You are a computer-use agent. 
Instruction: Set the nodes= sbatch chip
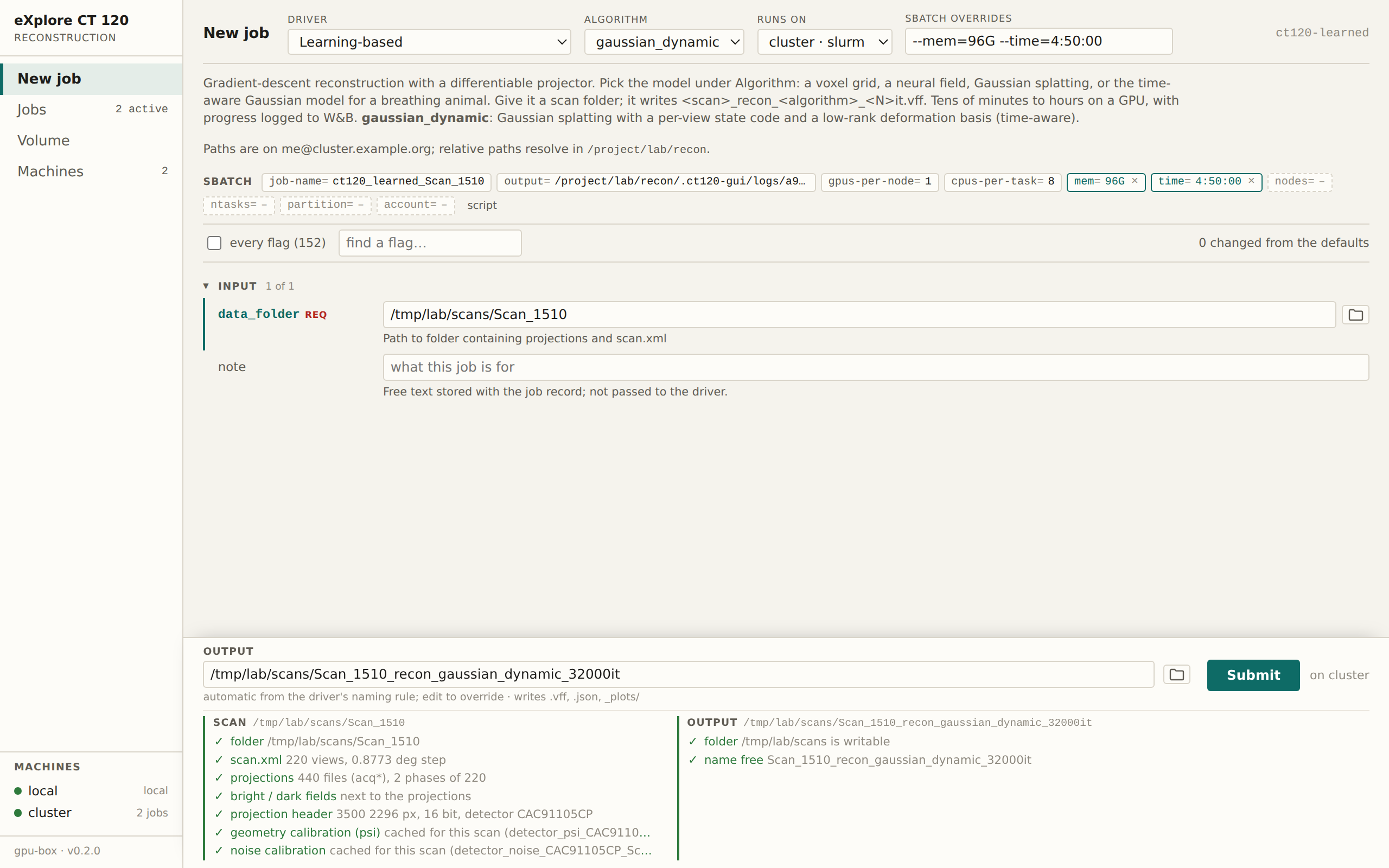point(1299,182)
